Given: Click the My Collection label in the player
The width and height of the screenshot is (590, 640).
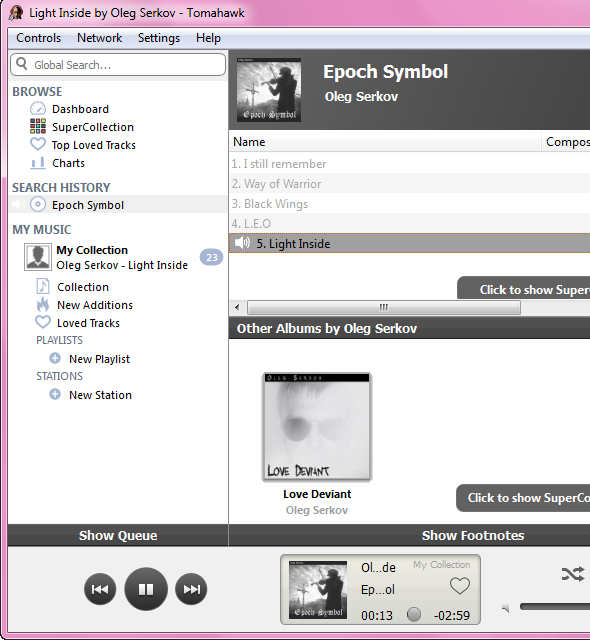Looking at the screenshot, I should (x=441, y=564).
